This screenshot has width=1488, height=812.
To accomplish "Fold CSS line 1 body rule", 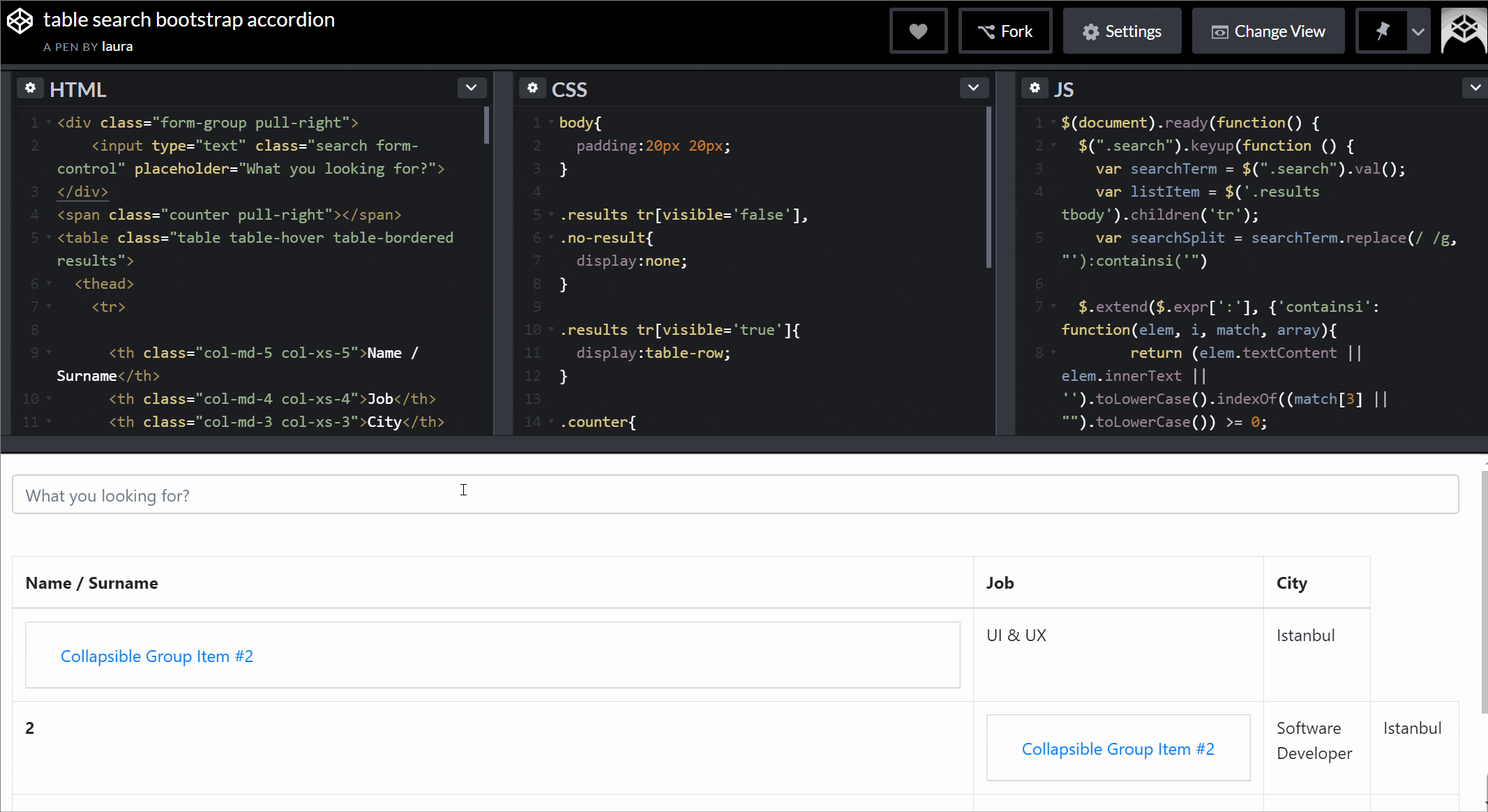I will click(551, 123).
